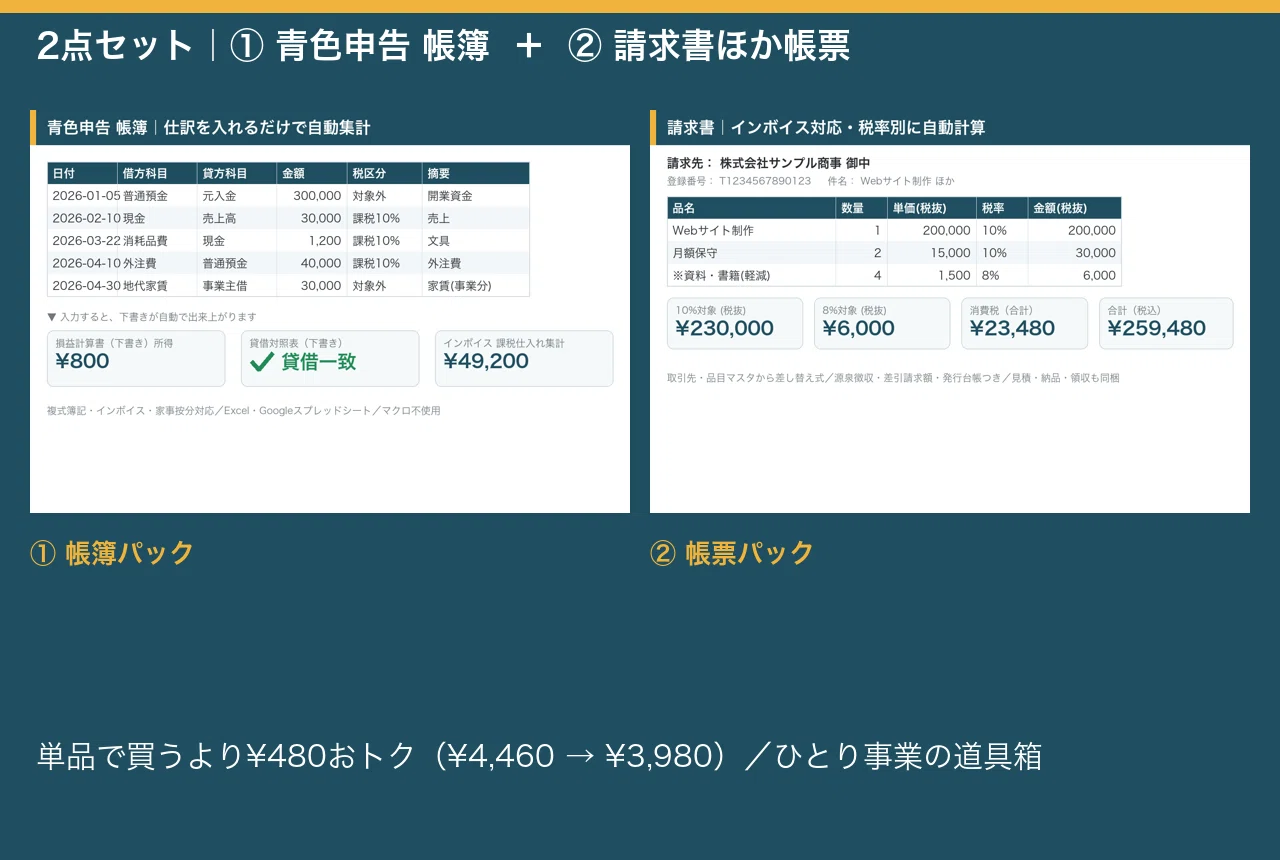
Task: Click the 2点セット heading title
Action: pos(443,46)
